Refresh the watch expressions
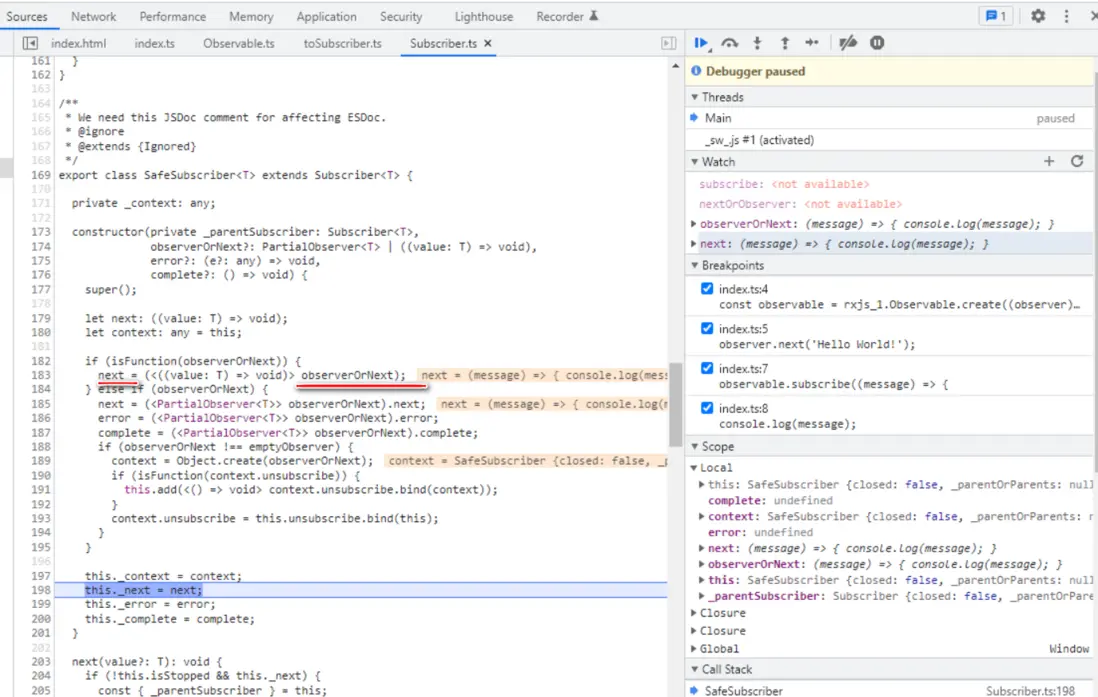This screenshot has width=1098, height=697. point(1077,161)
